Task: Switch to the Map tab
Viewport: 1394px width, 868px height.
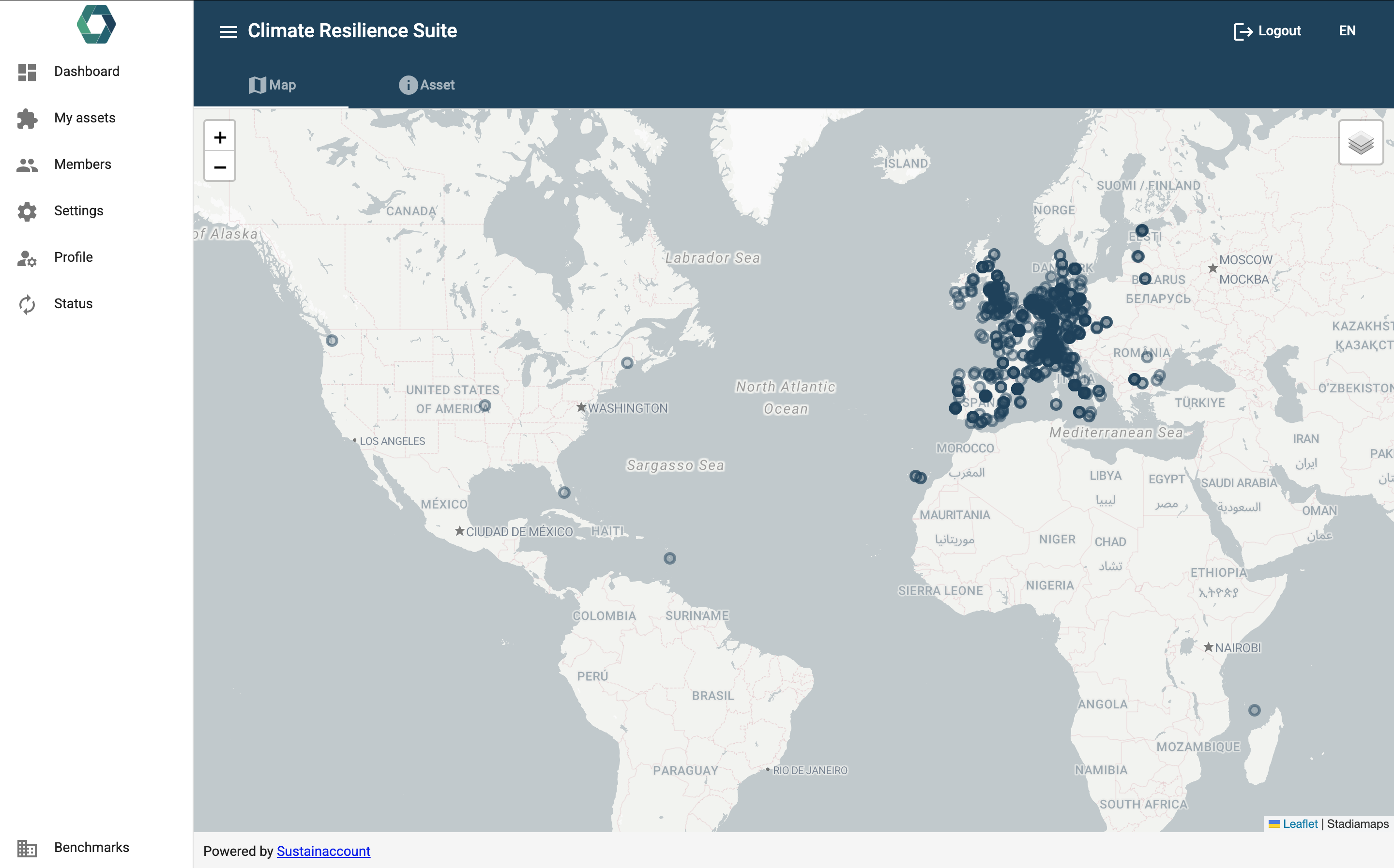Action: click(x=272, y=85)
